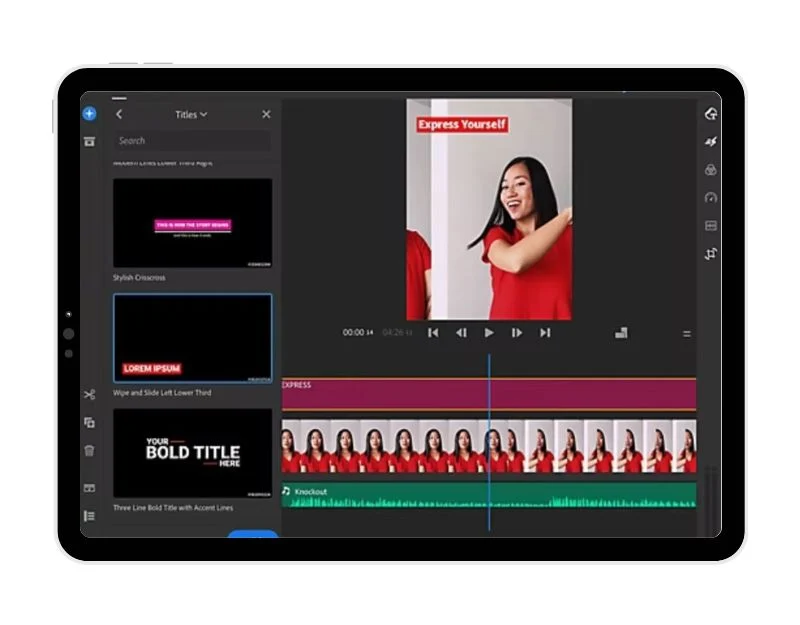Viewport: 800px width, 625px height.
Task: Close the Titles panel
Action: pos(266,115)
